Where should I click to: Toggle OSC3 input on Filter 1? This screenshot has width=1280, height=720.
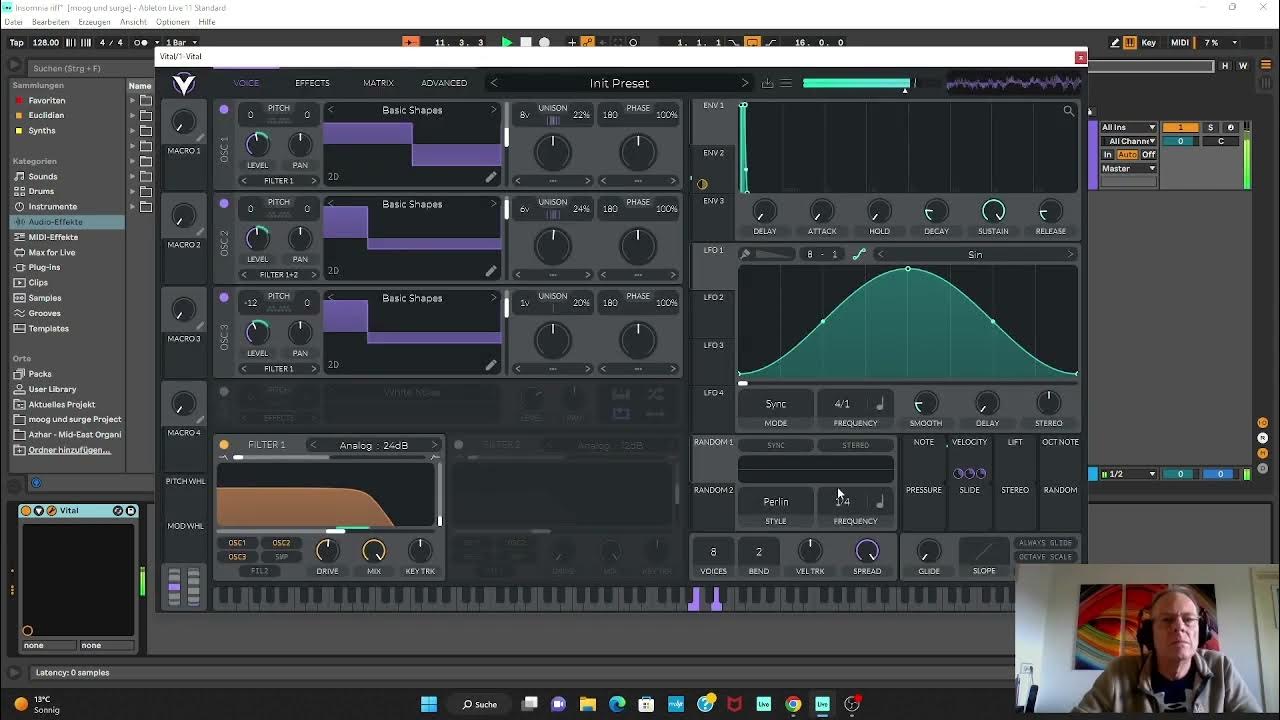[237, 557]
